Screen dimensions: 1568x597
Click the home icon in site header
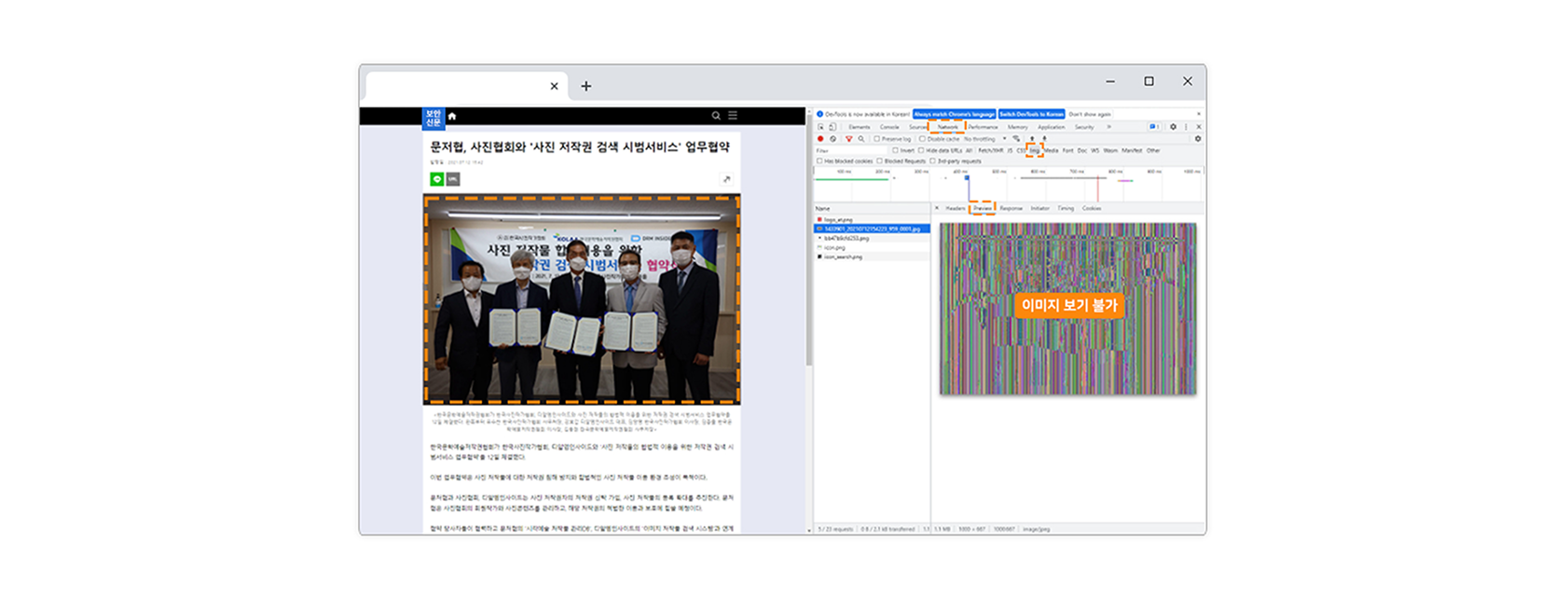452,116
